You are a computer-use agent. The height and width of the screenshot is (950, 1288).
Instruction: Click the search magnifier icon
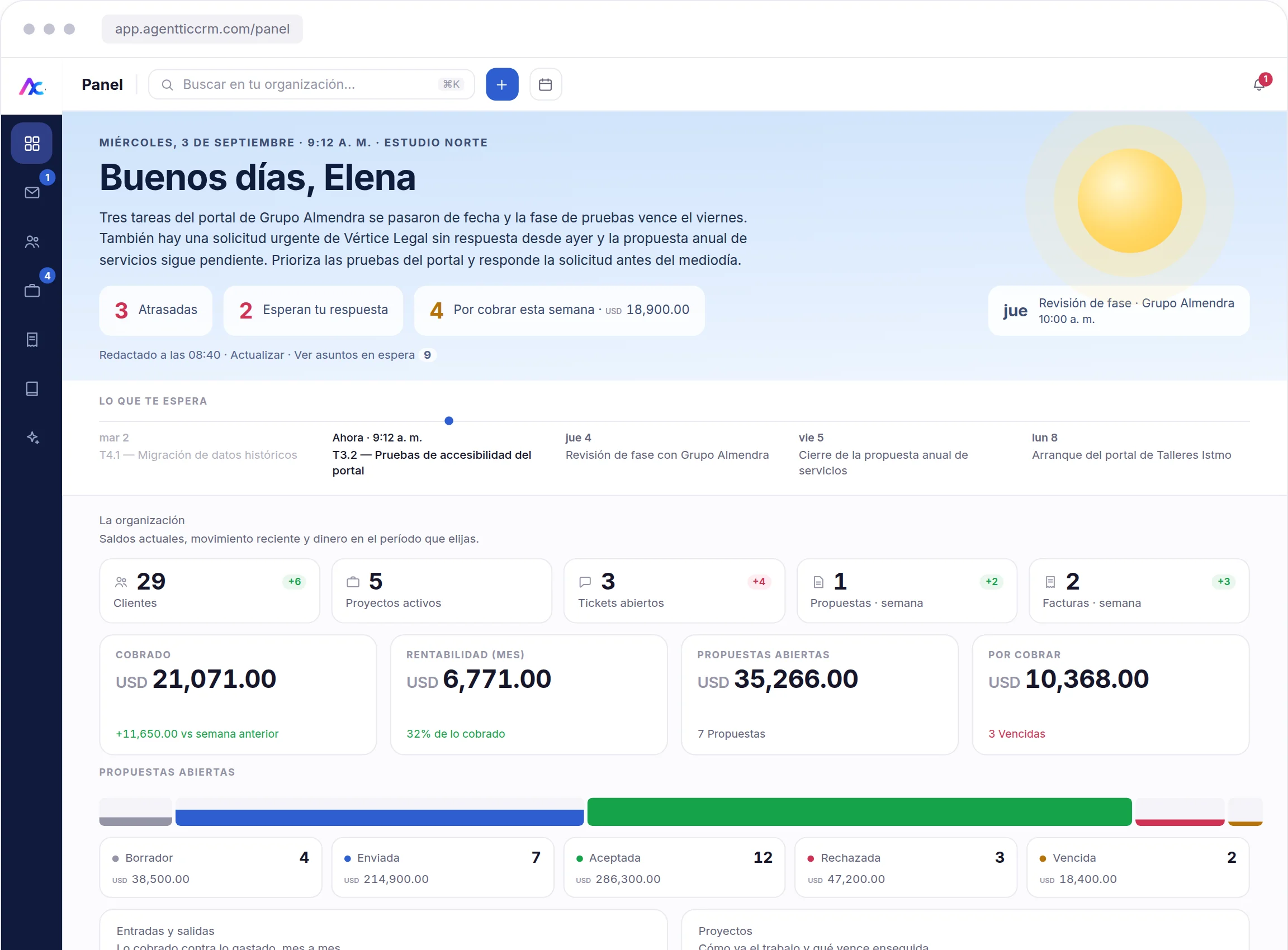(167, 84)
